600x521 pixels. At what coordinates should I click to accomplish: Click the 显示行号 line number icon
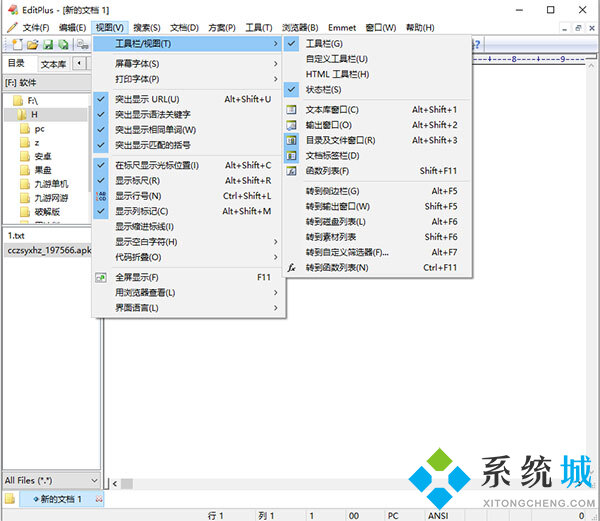pyautogui.click(x=101, y=196)
